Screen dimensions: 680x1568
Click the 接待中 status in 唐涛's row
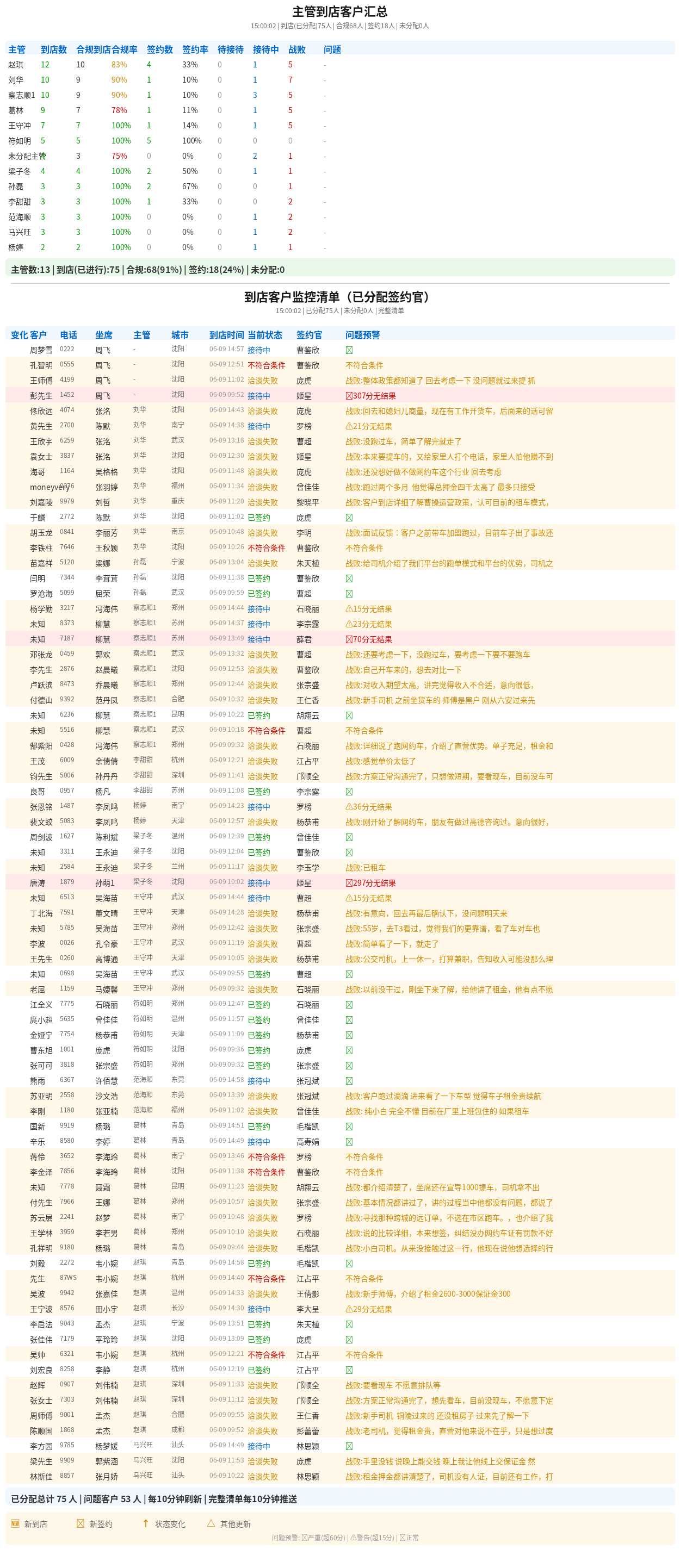pos(259,882)
